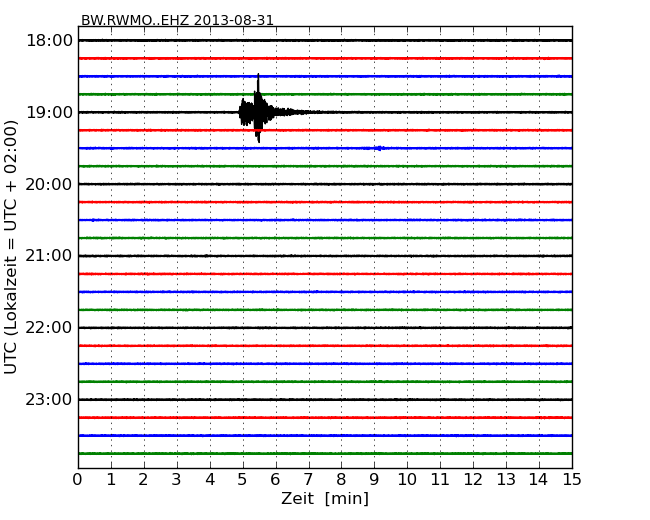Click the 20:00 time axis label
This screenshot has width=650, height=520.
pyautogui.click(x=49, y=184)
